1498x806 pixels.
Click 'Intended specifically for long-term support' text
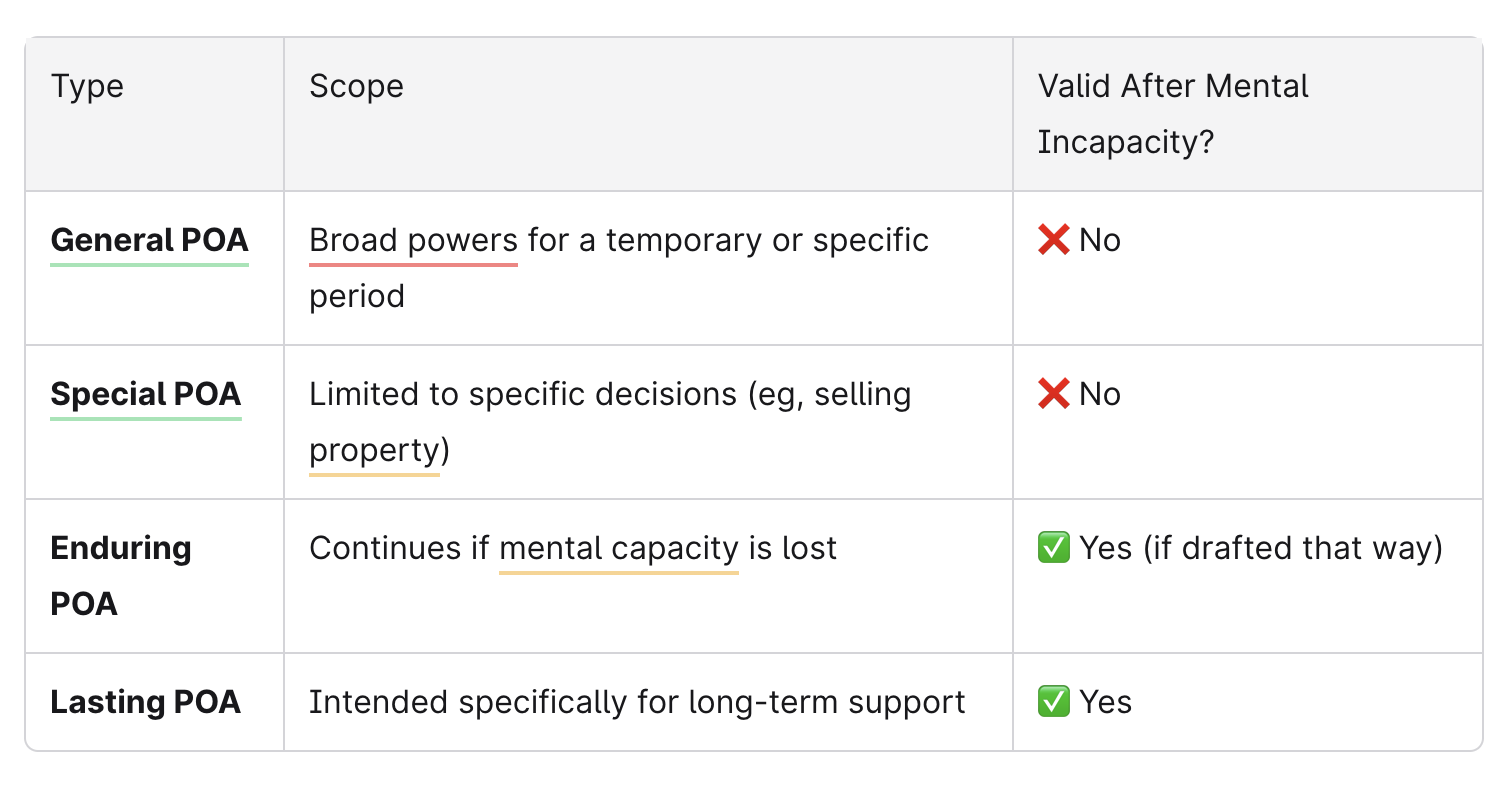(637, 702)
